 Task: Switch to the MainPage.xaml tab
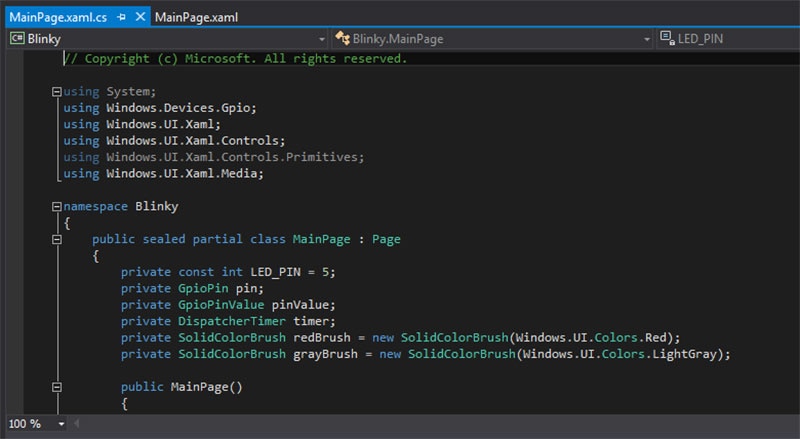(x=196, y=17)
